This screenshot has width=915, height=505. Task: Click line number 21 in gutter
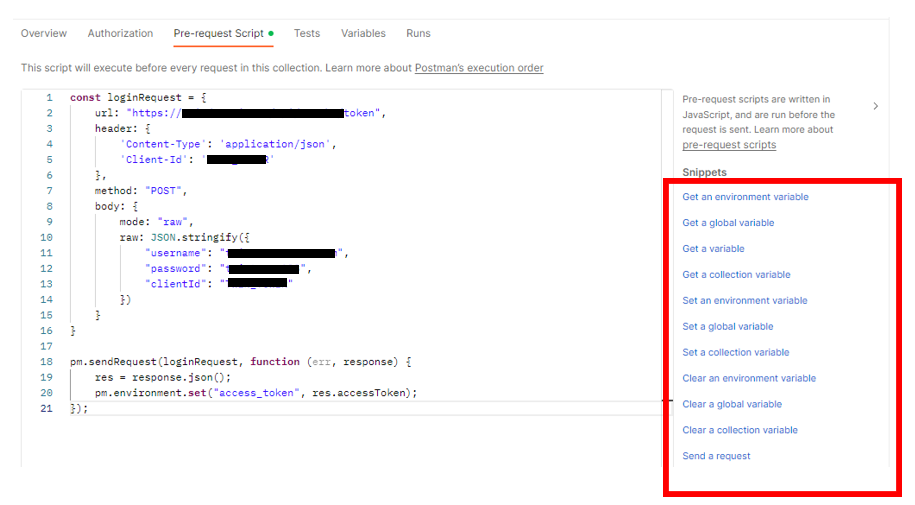[x=46, y=409]
